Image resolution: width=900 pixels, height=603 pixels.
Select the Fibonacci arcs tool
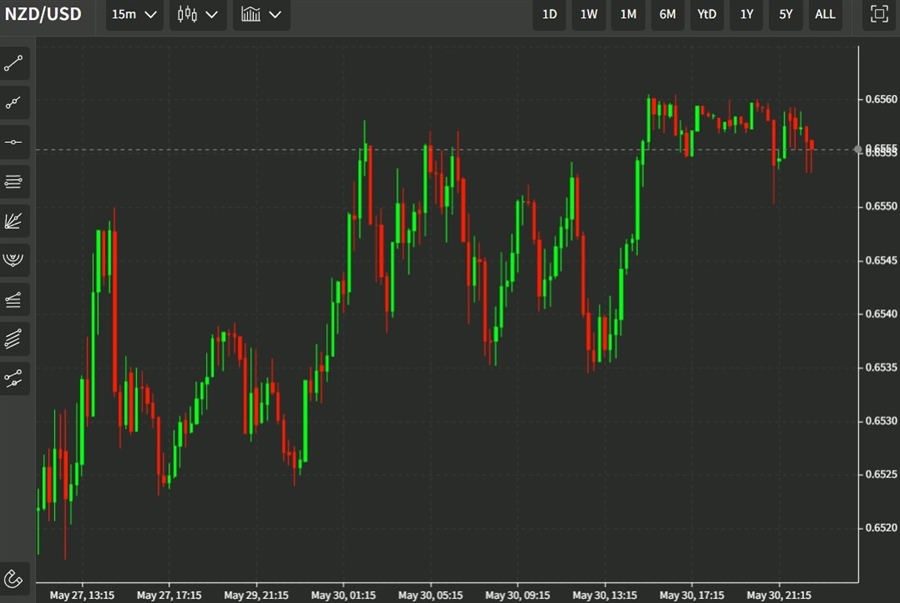[x=14, y=260]
